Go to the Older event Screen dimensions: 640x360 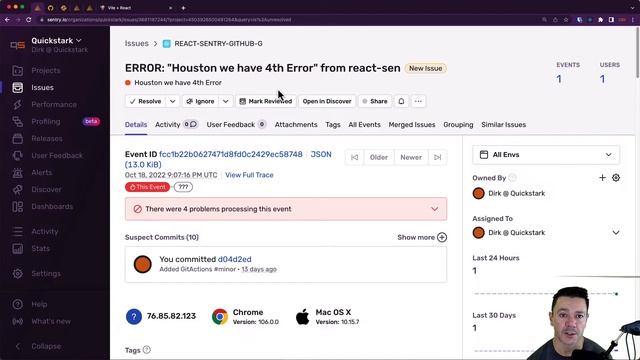(379, 158)
